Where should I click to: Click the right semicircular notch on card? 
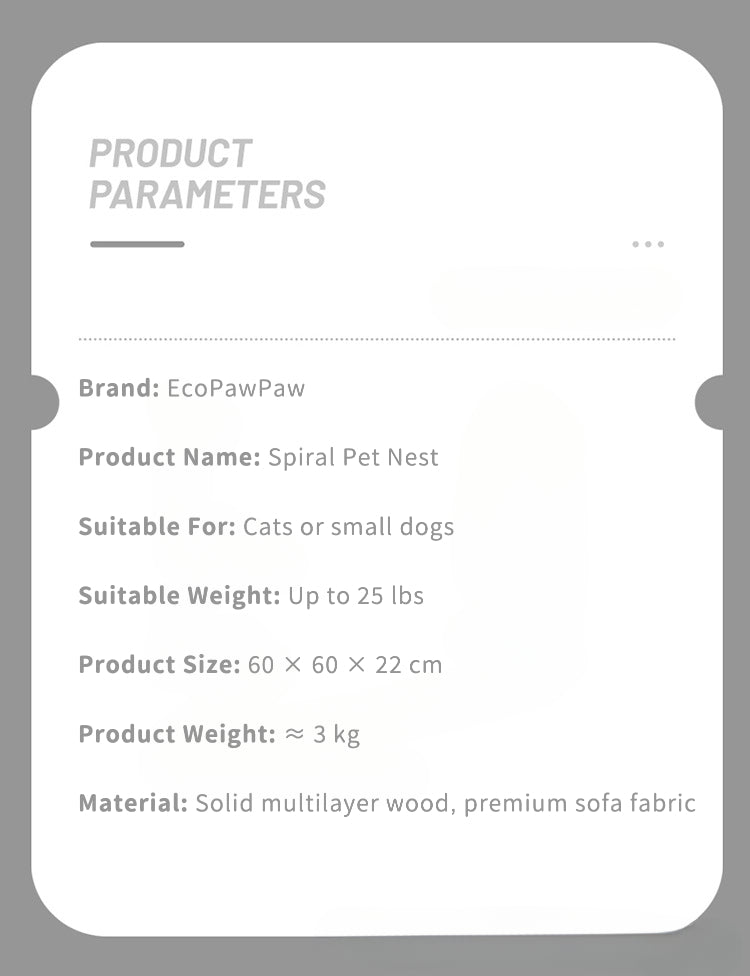coord(708,402)
